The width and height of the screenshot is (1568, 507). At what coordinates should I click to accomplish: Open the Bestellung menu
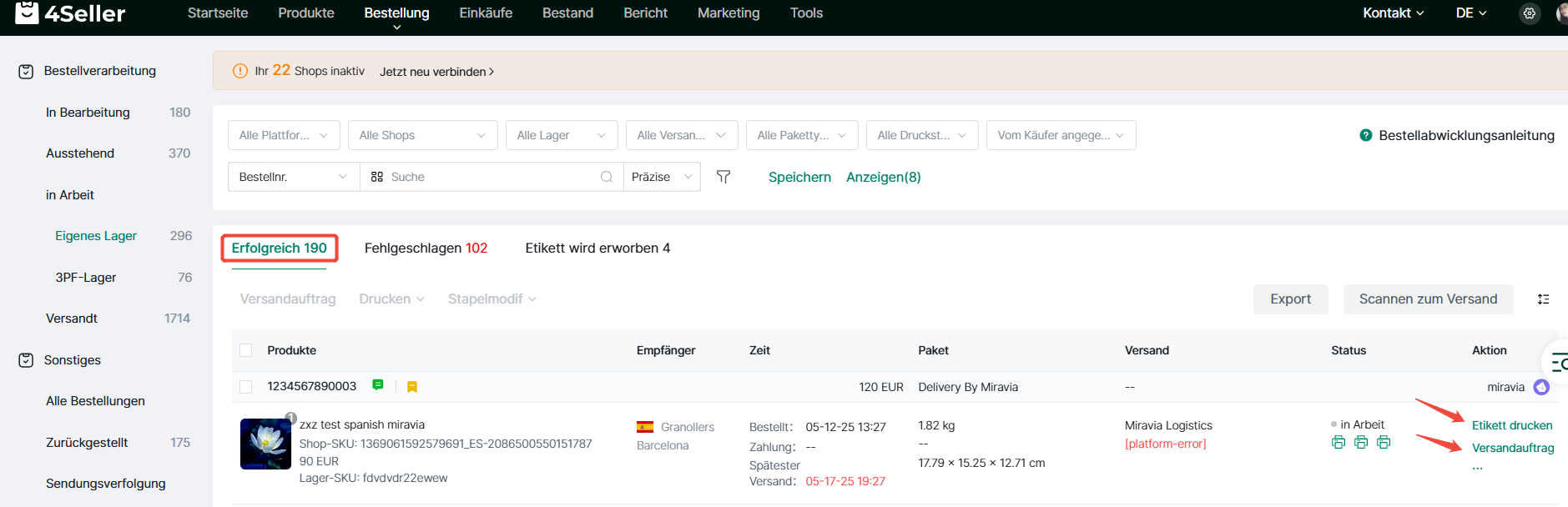tap(396, 13)
